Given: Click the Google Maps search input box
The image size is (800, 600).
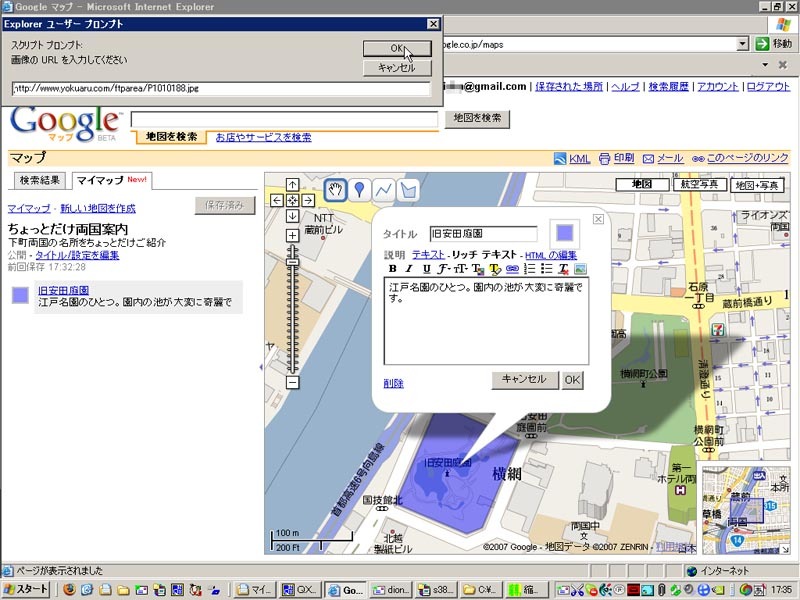Looking at the screenshot, I should (284, 119).
